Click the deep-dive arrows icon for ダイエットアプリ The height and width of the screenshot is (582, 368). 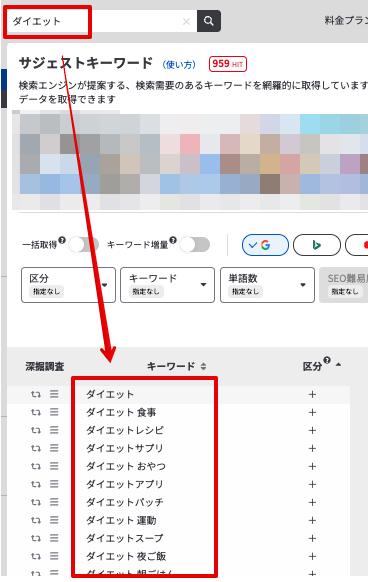coord(36,484)
